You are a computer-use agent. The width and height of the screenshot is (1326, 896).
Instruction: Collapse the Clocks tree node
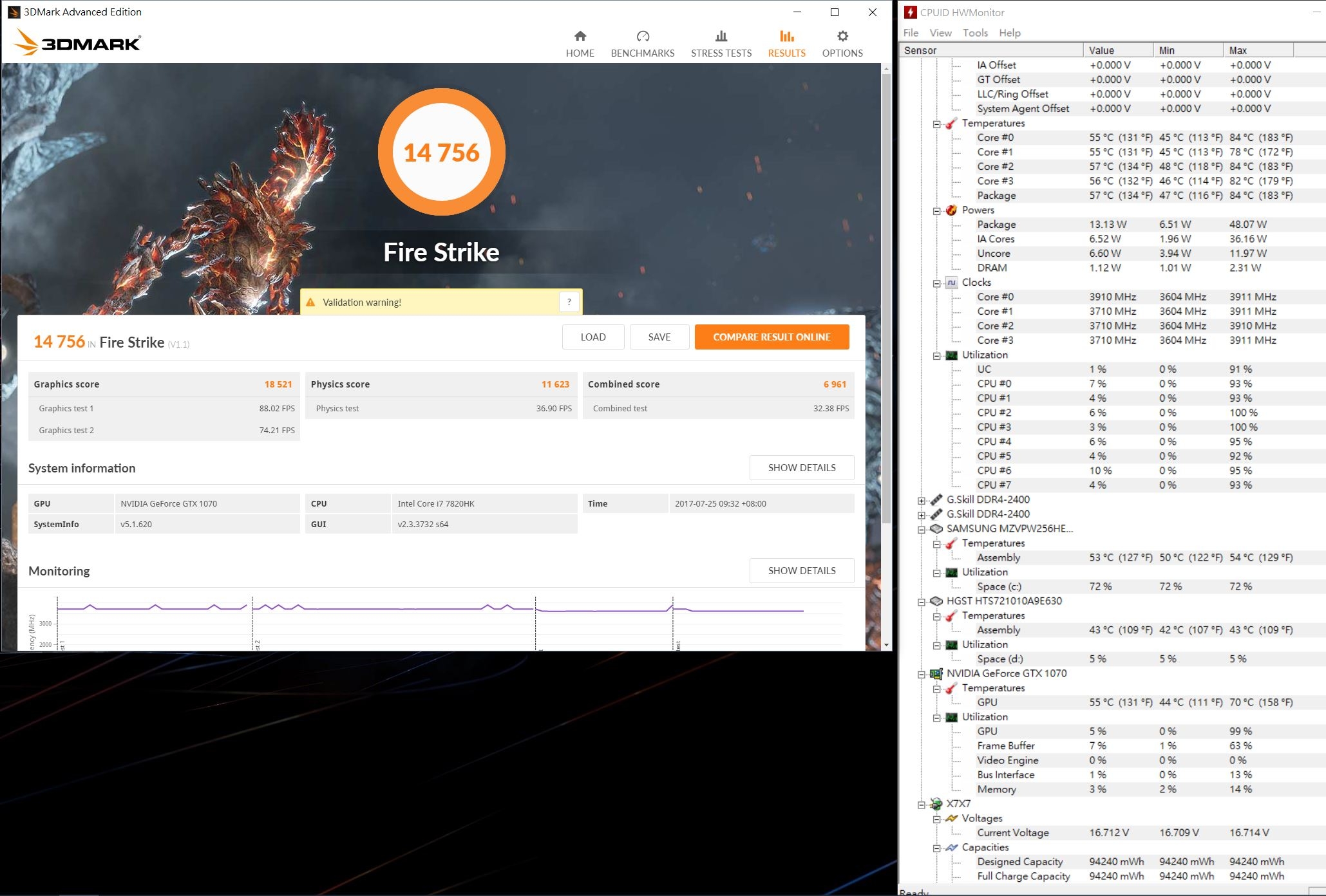click(936, 283)
